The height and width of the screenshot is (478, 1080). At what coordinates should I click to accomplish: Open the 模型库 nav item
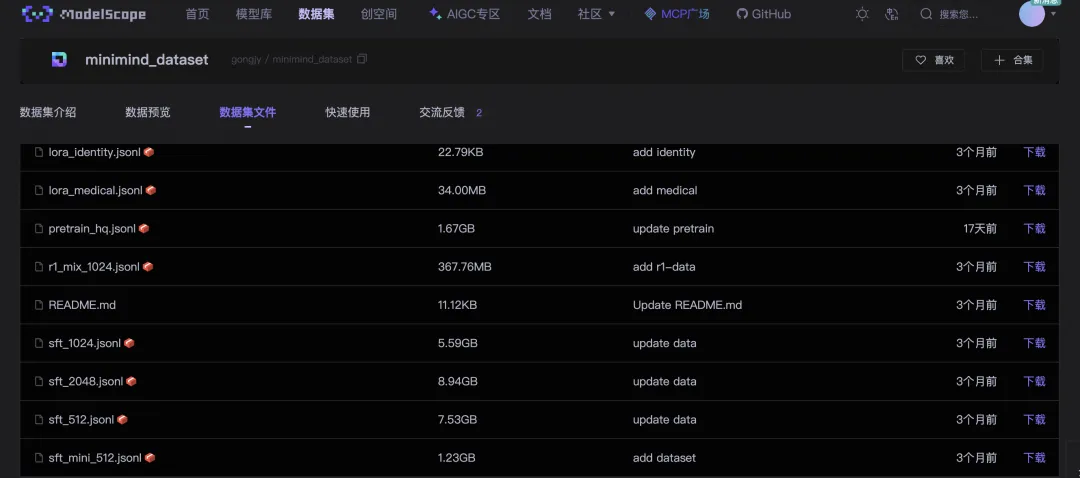coord(253,14)
